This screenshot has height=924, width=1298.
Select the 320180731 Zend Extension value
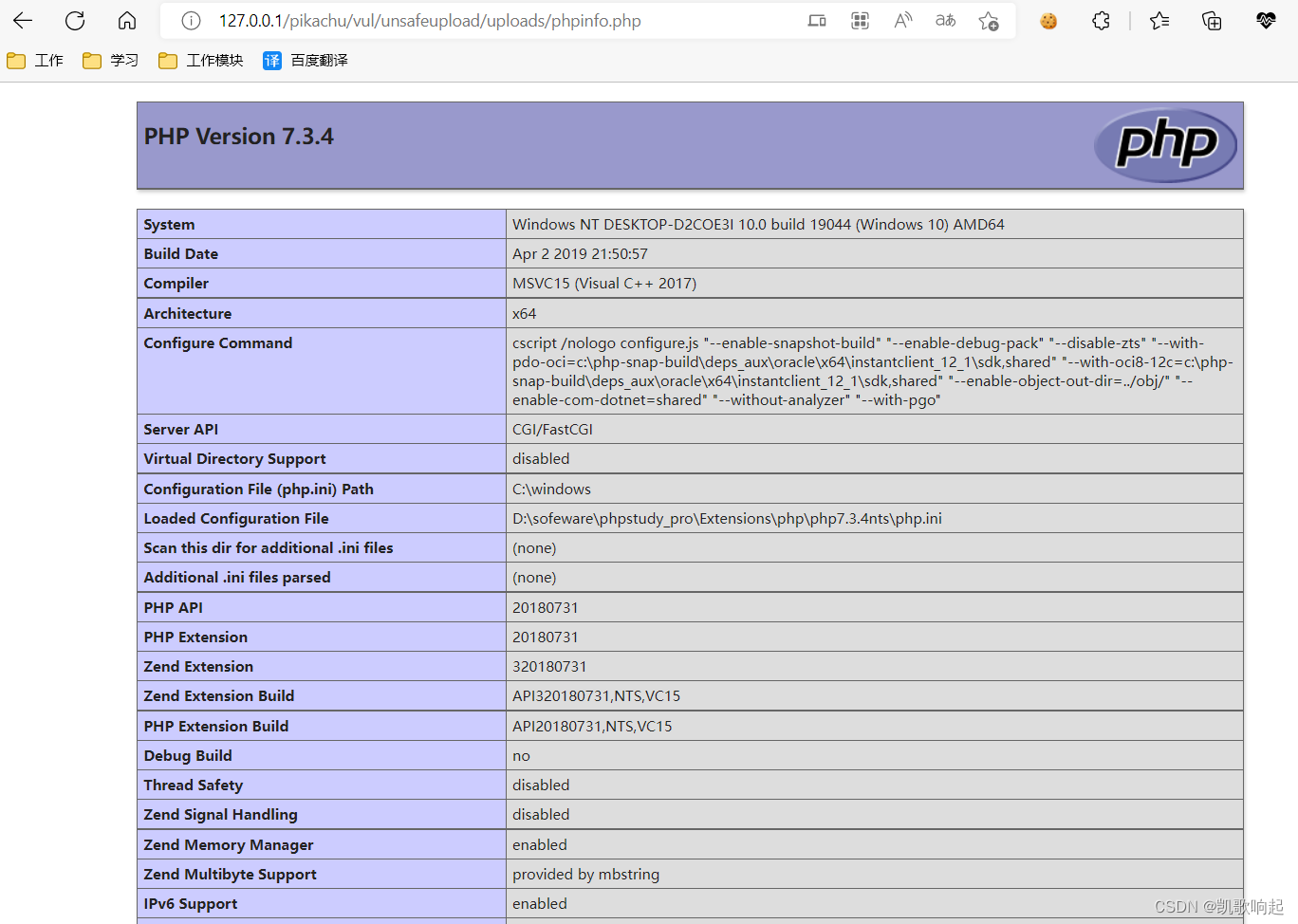coord(549,667)
